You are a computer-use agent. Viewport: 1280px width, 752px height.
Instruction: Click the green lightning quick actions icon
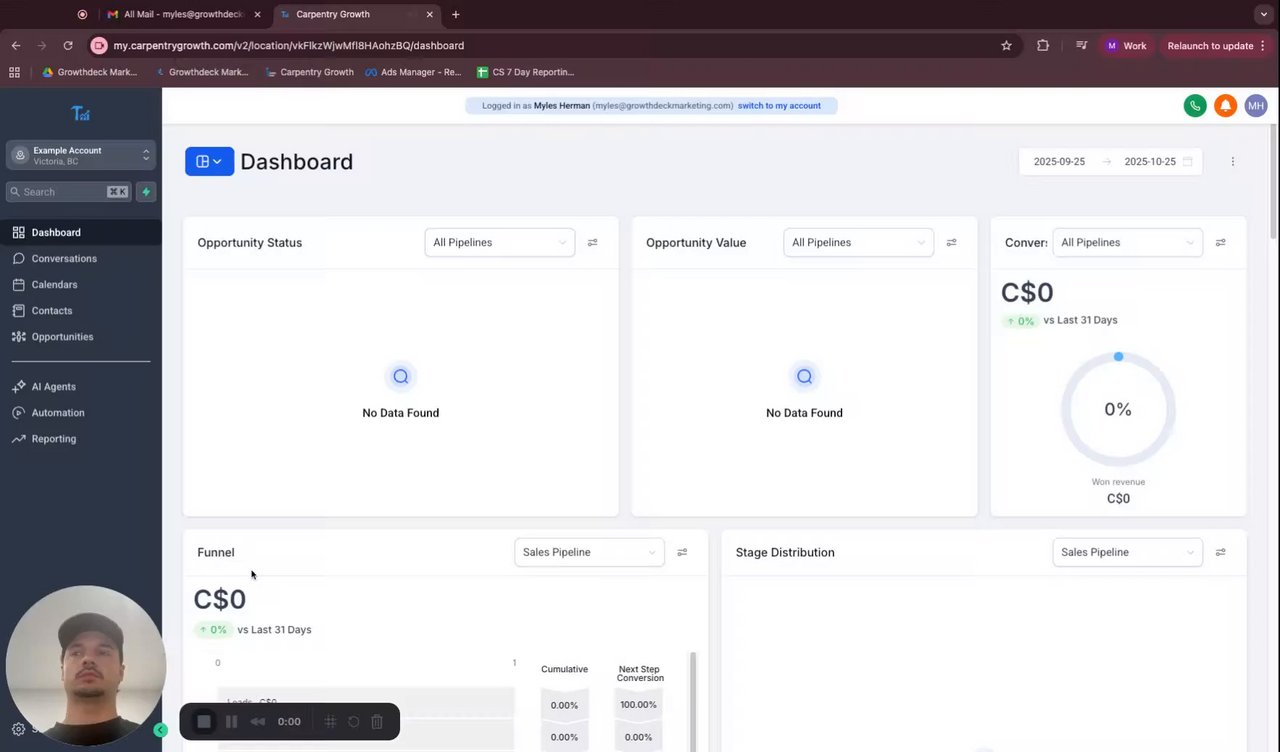point(146,192)
